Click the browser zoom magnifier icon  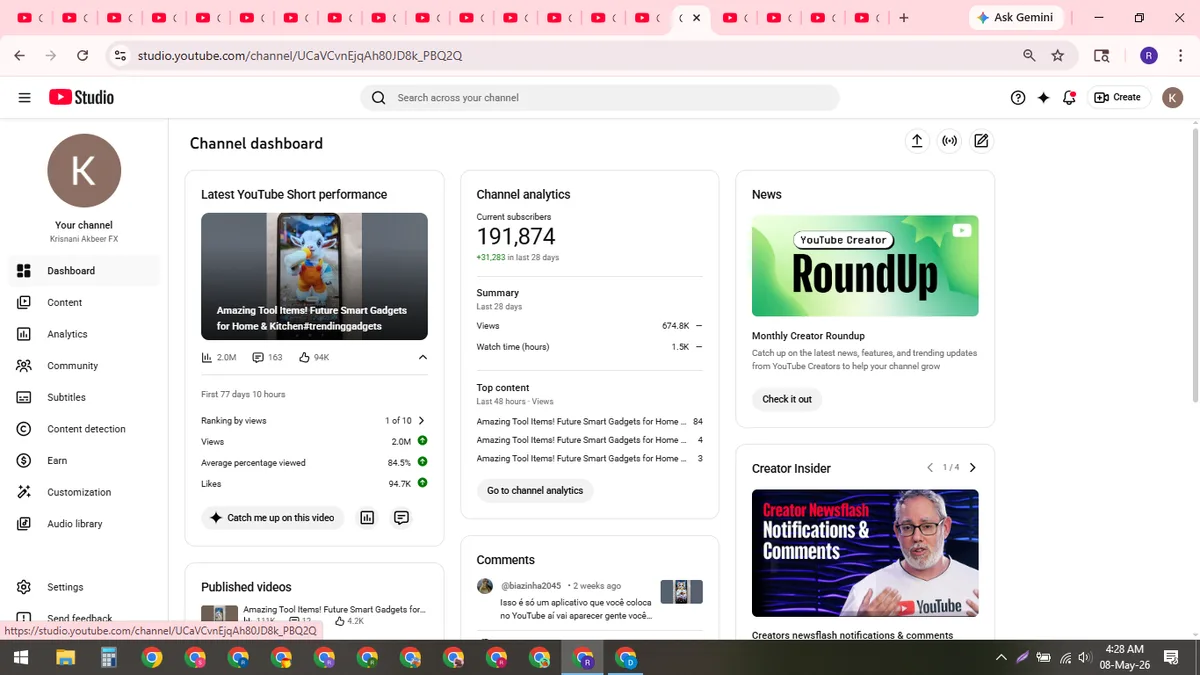(x=1029, y=56)
